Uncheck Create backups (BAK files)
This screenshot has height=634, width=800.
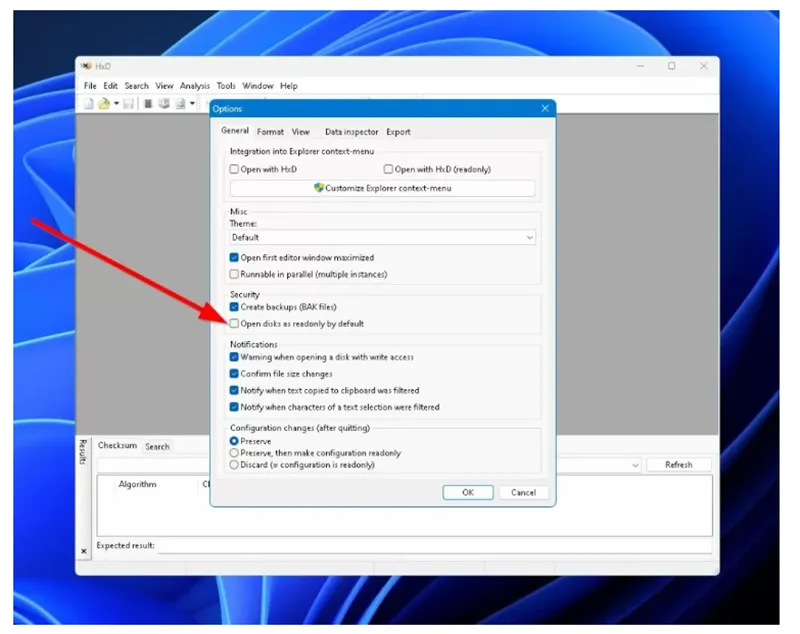tap(234, 307)
